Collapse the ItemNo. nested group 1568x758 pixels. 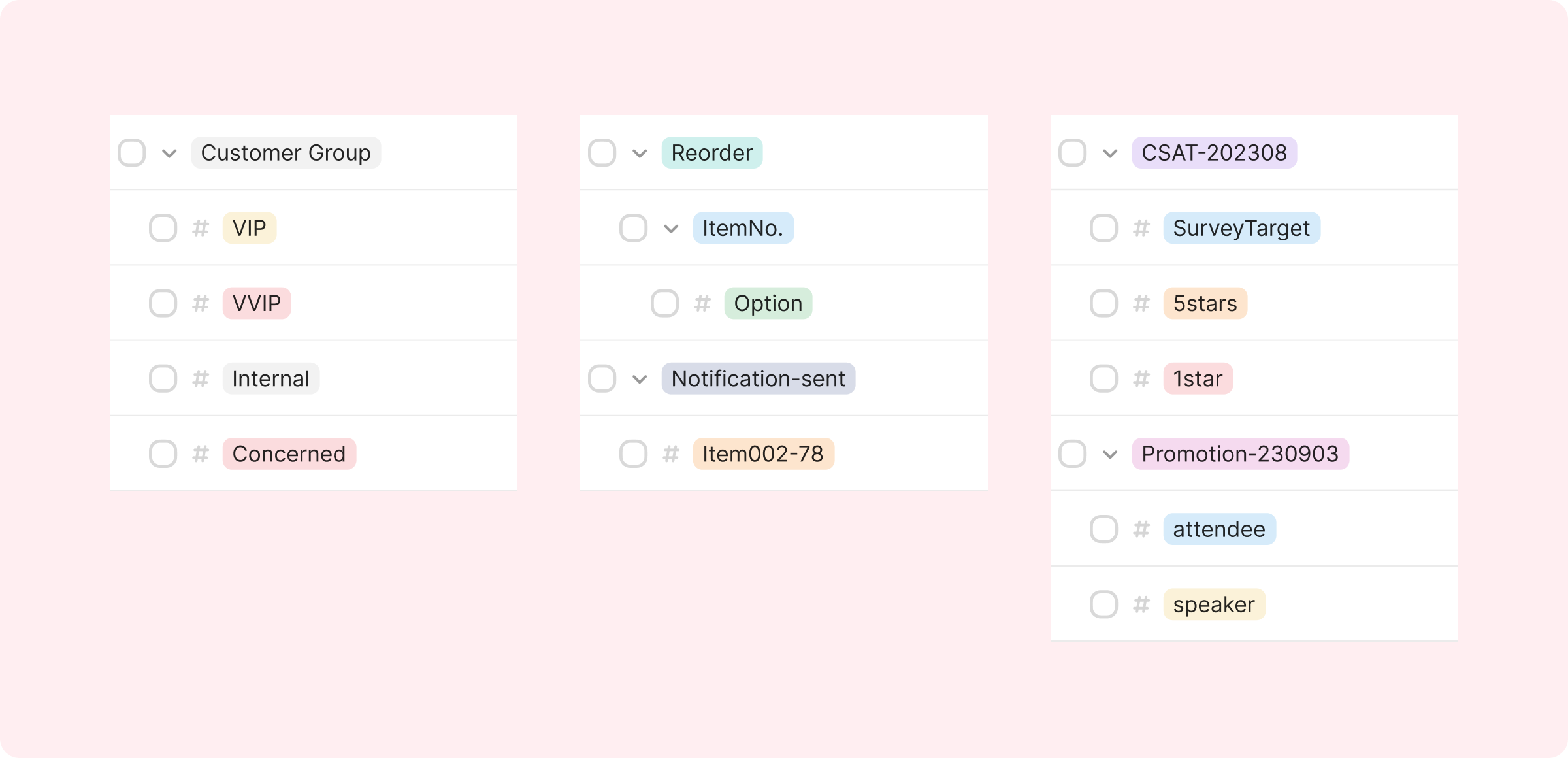tap(671, 229)
